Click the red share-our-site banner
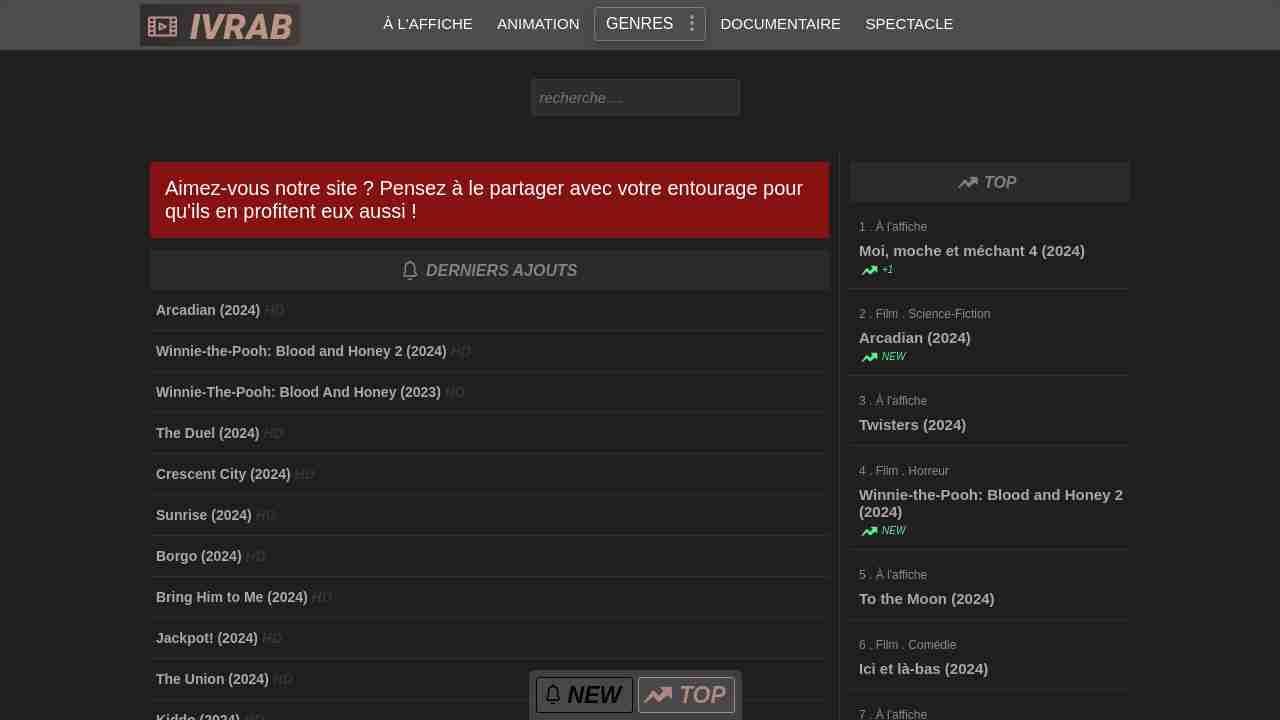Screen dimensions: 1280x720 click(489, 200)
